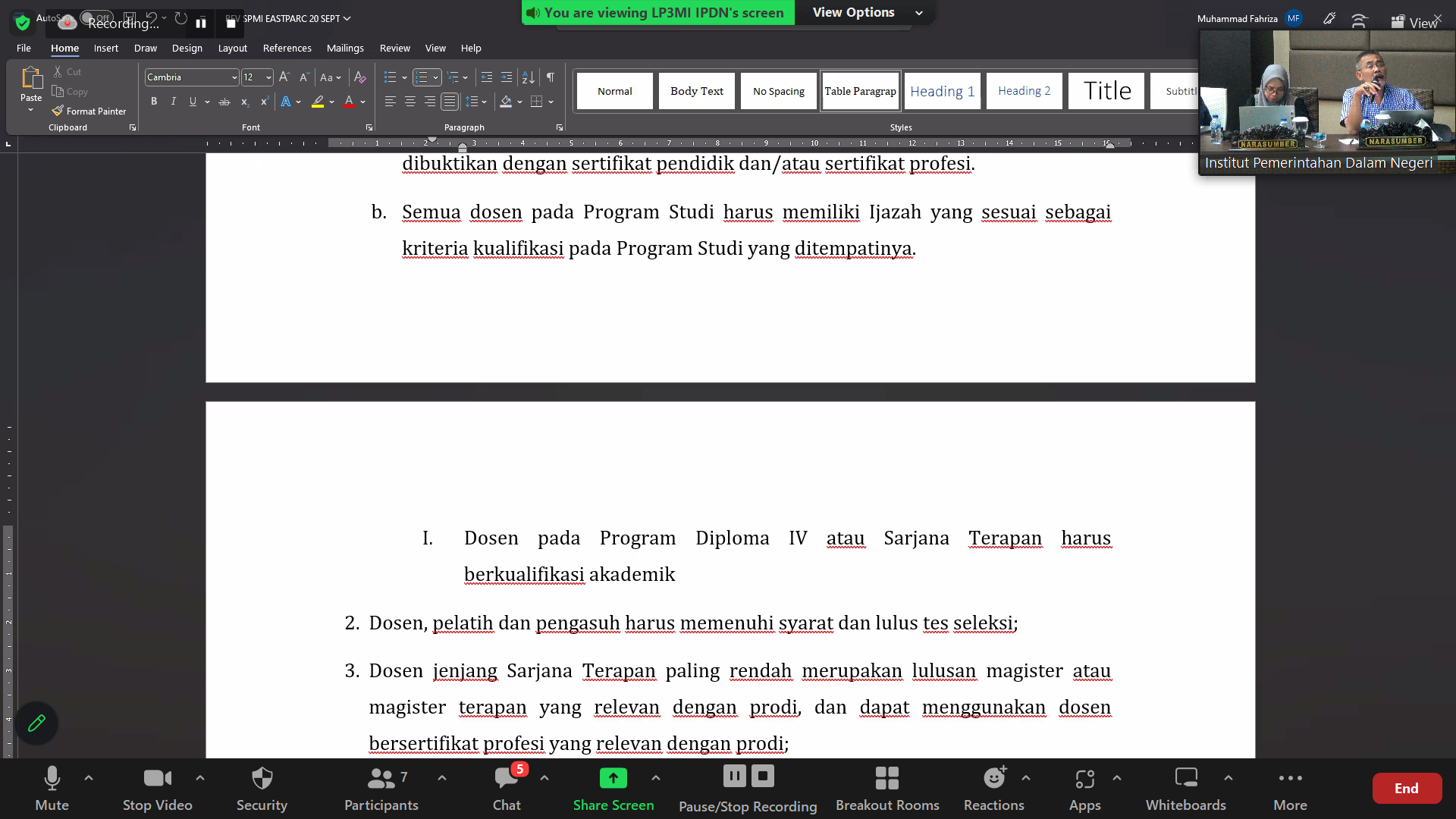Click More in Zoom toolbar
The height and width of the screenshot is (819, 1456).
(x=1290, y=789)
